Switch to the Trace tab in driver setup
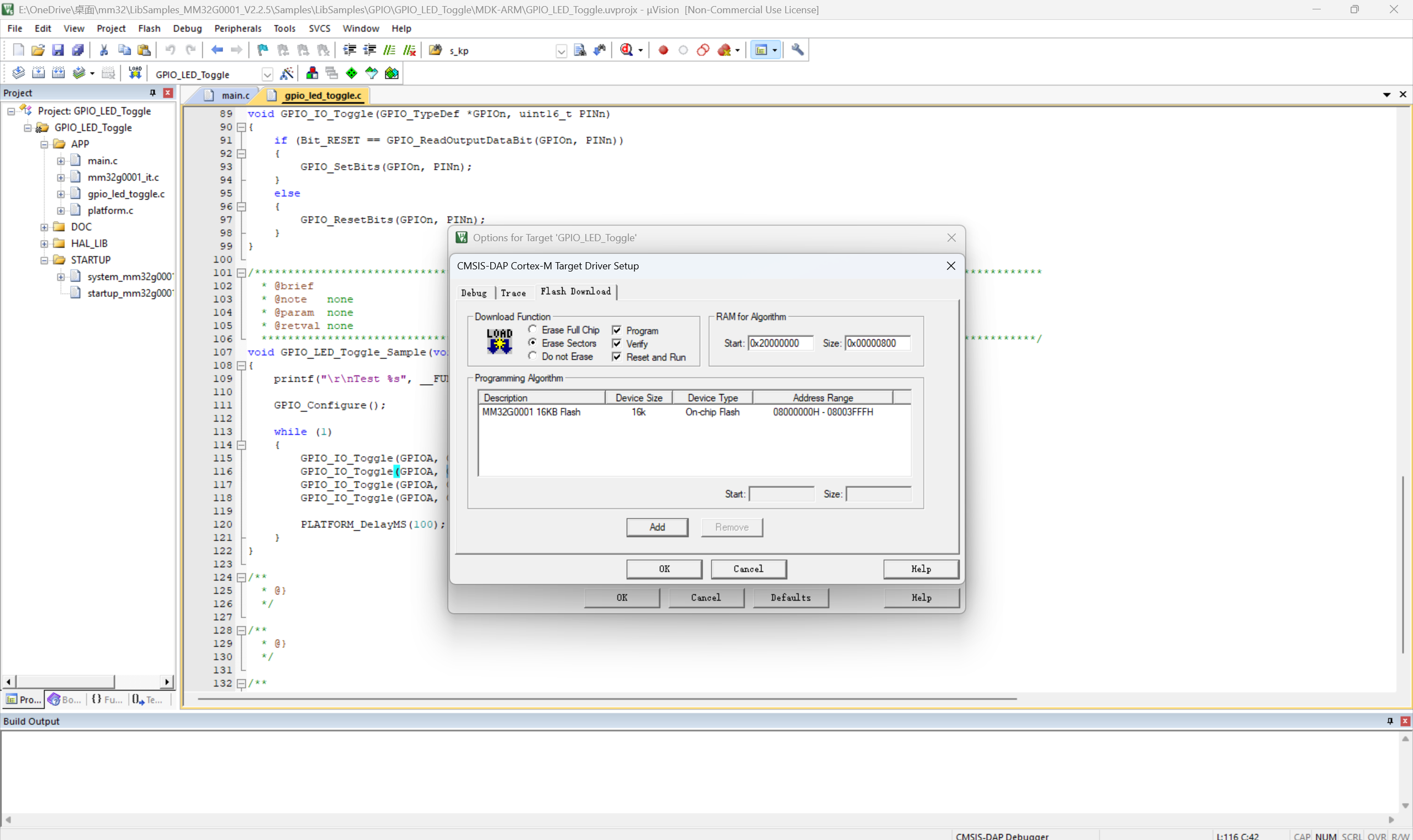 coord(513,293)
